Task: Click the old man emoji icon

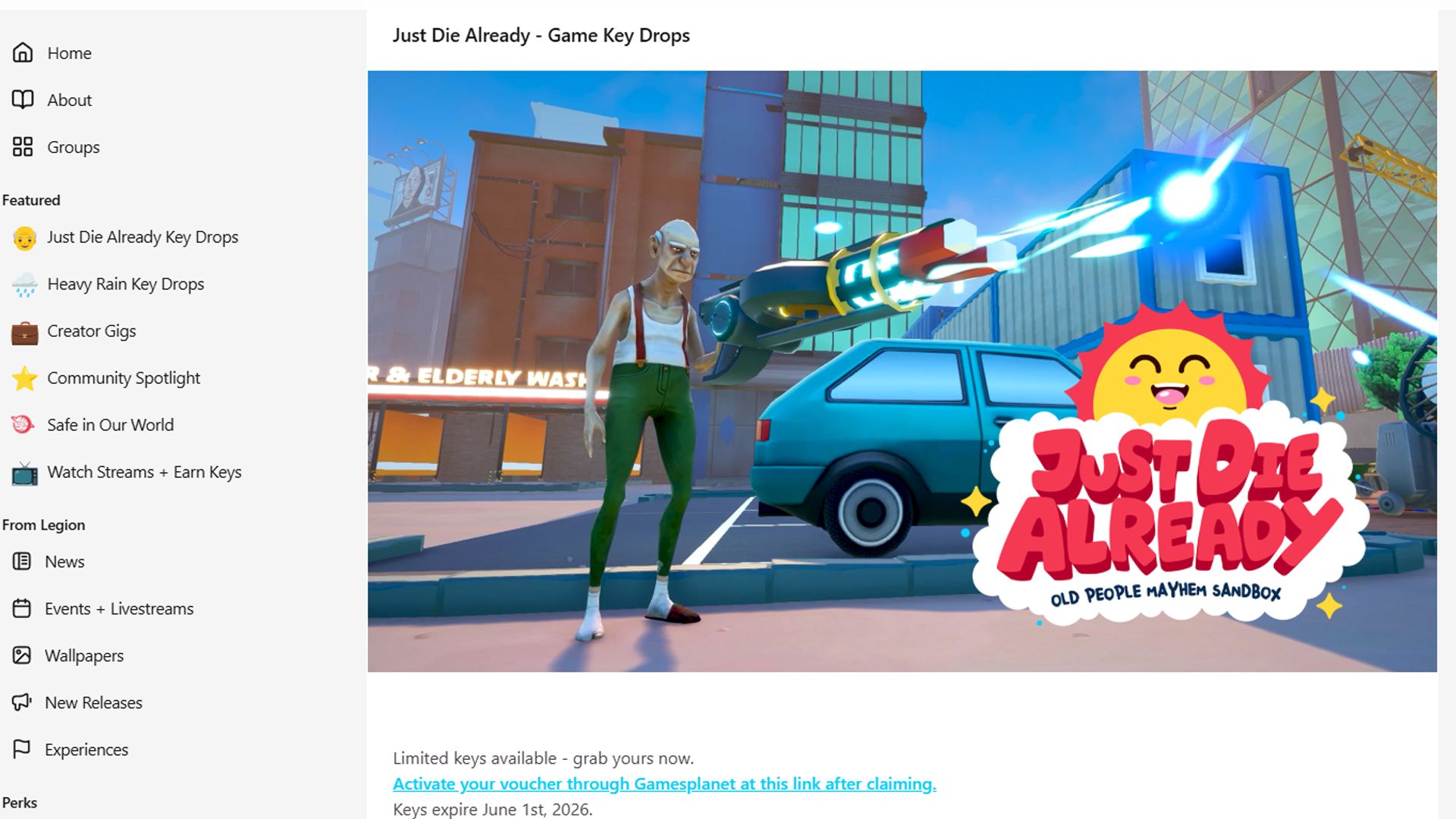Action: (24, 238)
